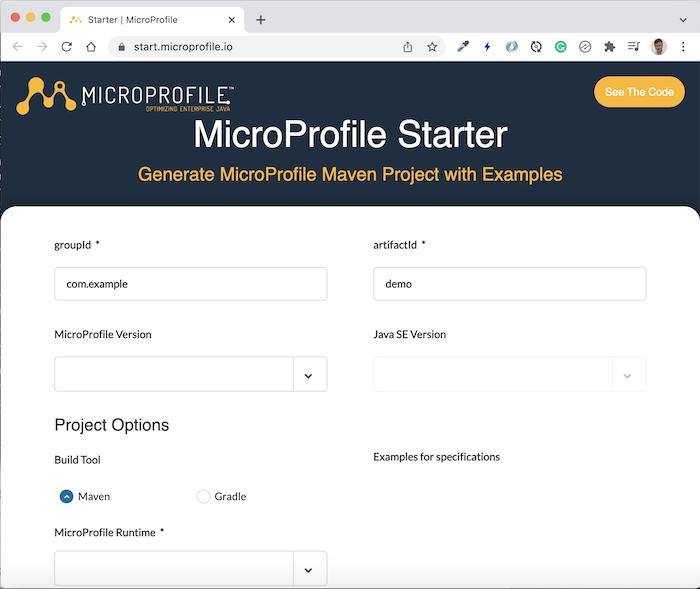Select the Starter | MicroProfile tab
Screen dimensions: 700x589
coord(152,20)
